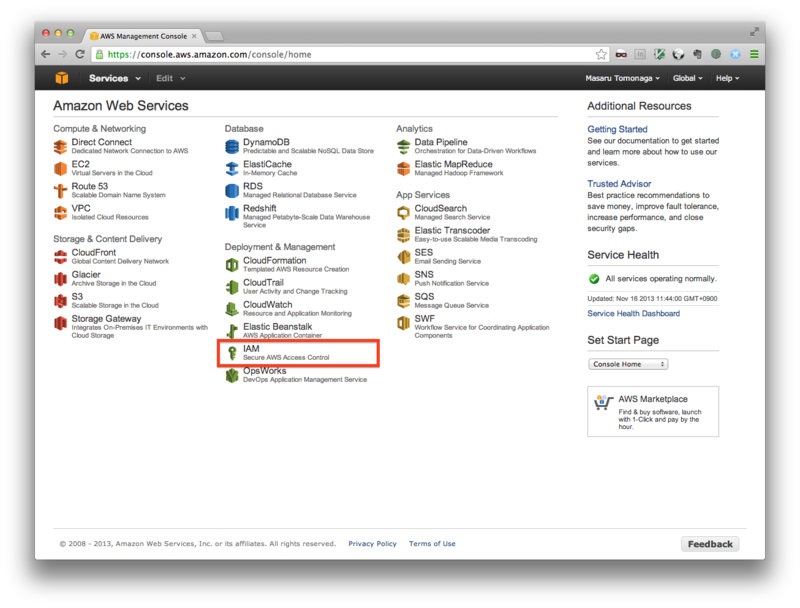The width and height of the screenshot is (800, 608).
Task: Open the Service Health Dashboard link
Action: (x=633, y=314)
